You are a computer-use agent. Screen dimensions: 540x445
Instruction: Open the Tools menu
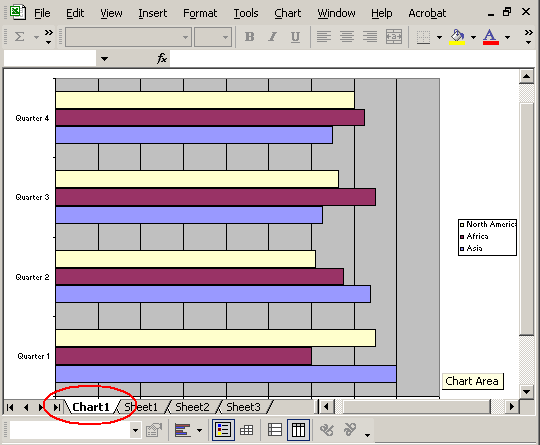click(x=246, y=13)
